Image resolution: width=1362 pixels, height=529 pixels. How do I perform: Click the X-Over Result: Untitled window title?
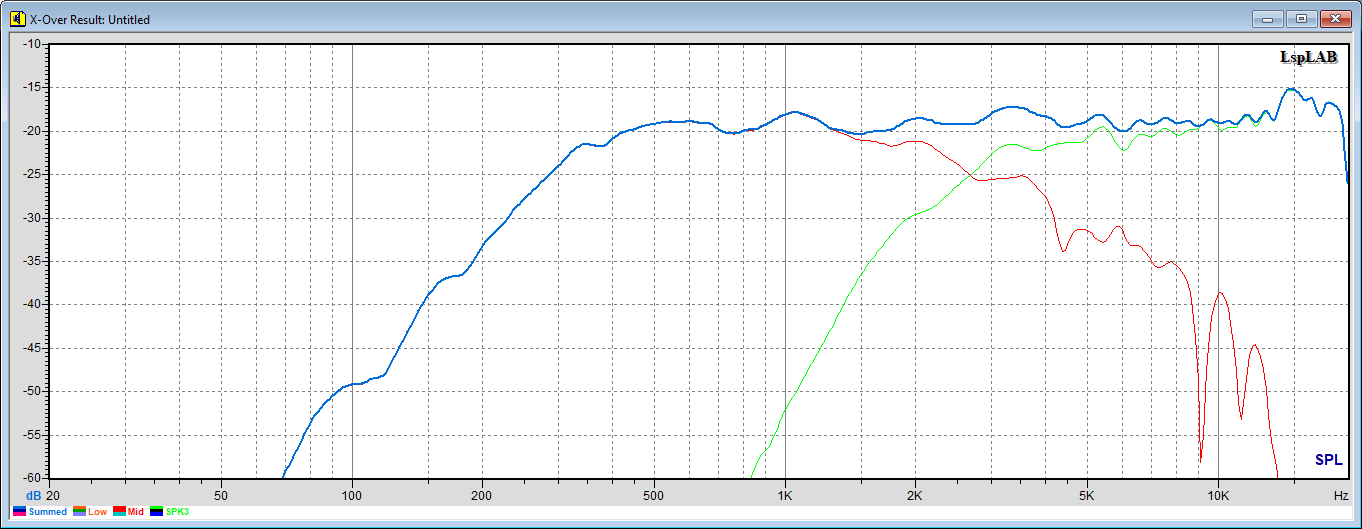click(90, 19)
